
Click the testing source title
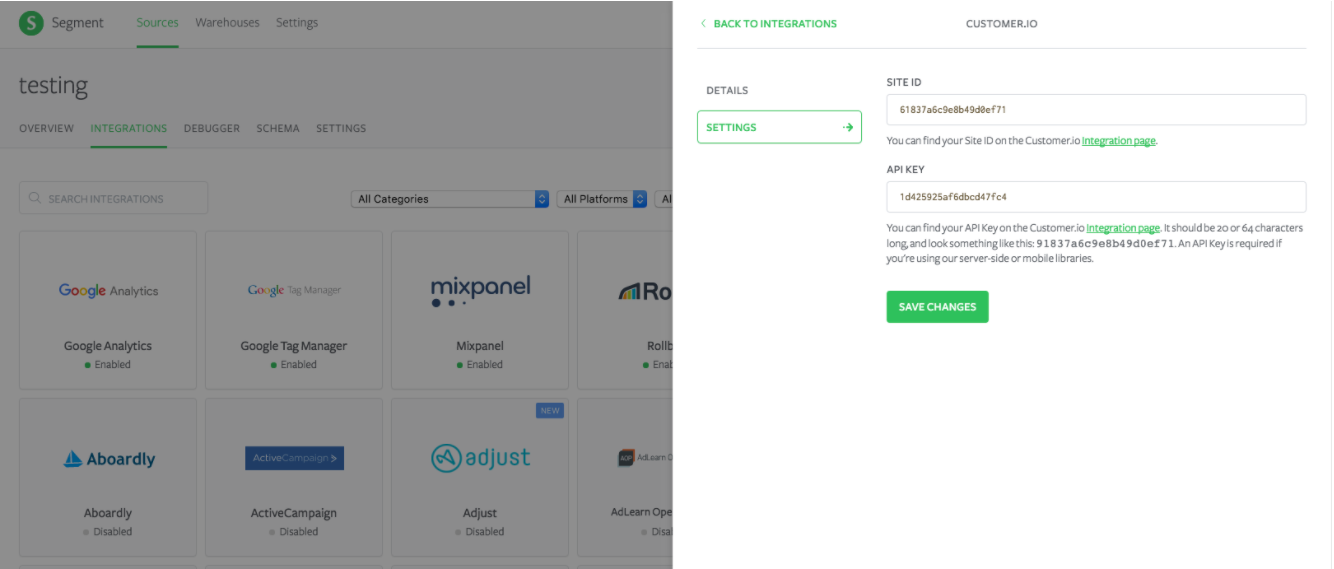tap(53, 86)
